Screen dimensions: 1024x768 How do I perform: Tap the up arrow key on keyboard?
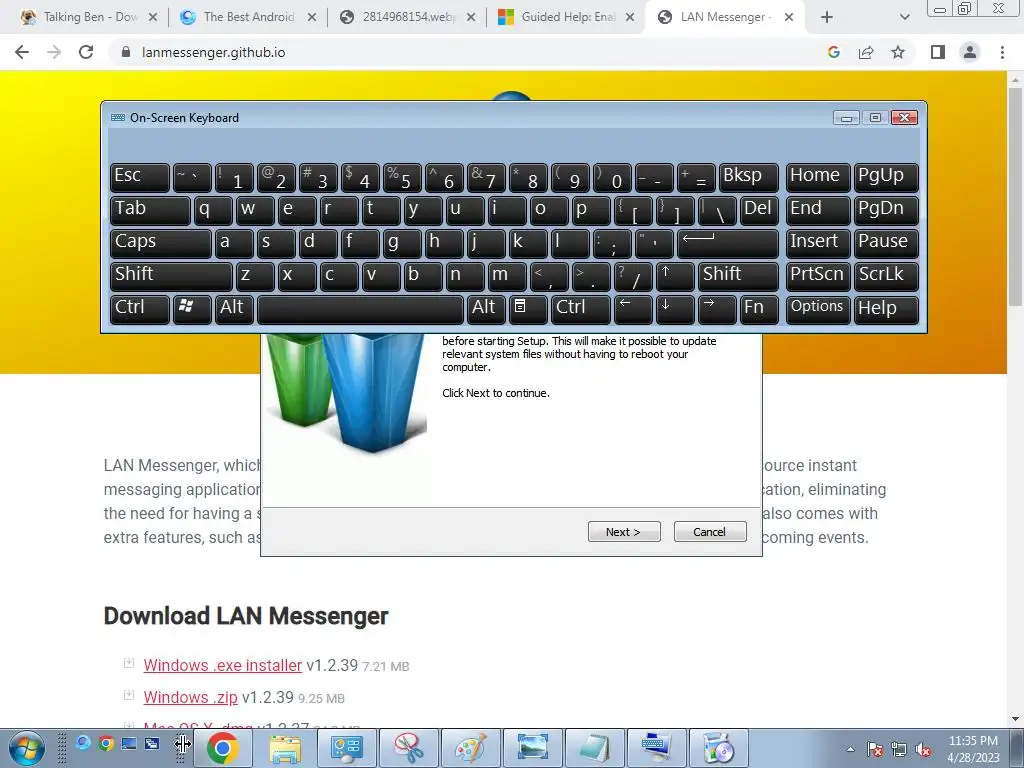point(675,275)
